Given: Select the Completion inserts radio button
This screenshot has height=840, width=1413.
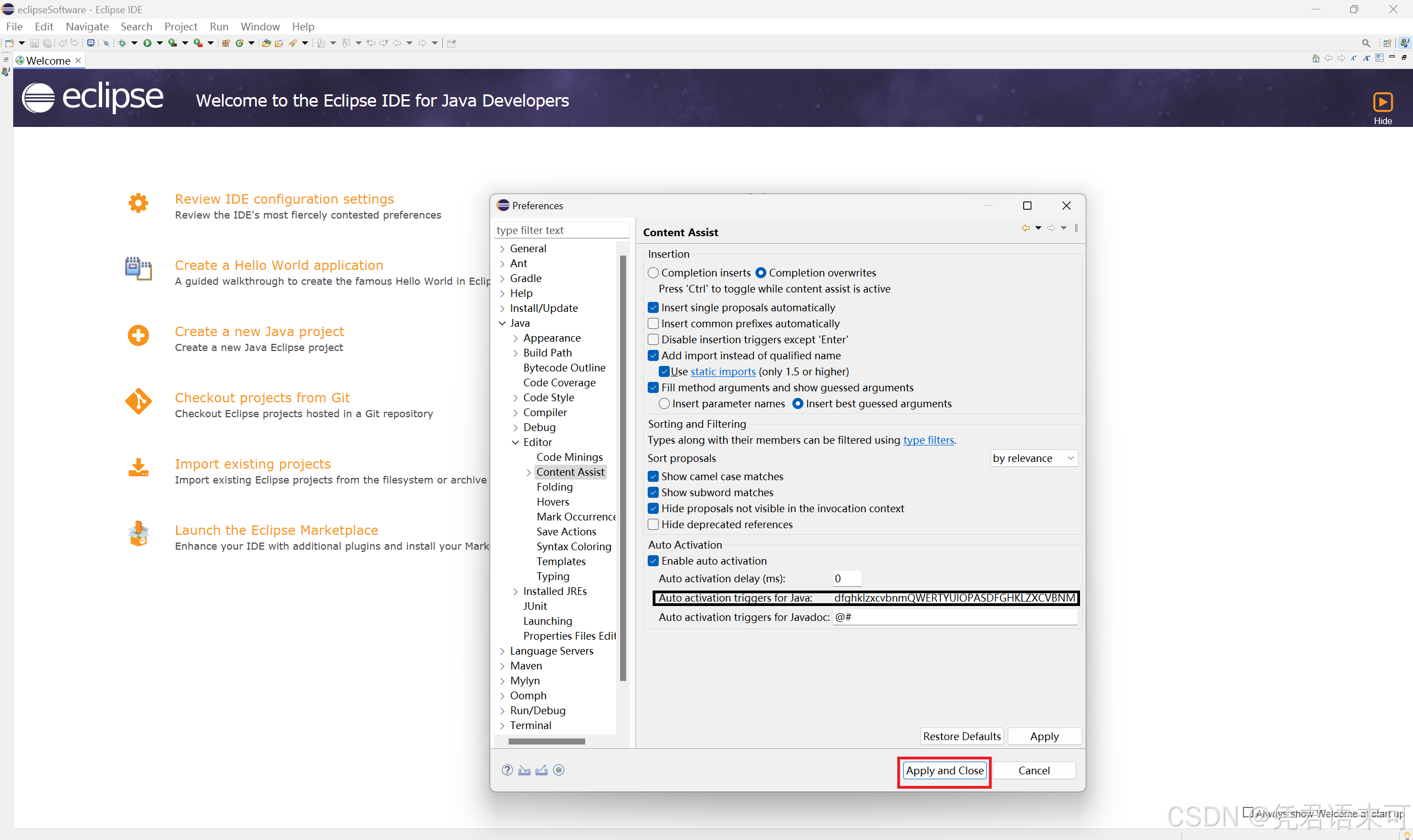Looking at the screenshot, I should [653, 273].
